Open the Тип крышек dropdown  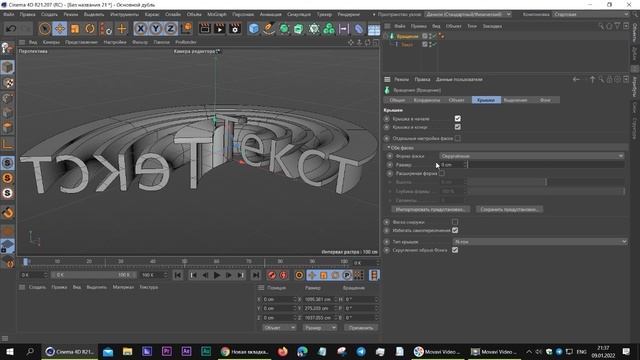[540, 242]
